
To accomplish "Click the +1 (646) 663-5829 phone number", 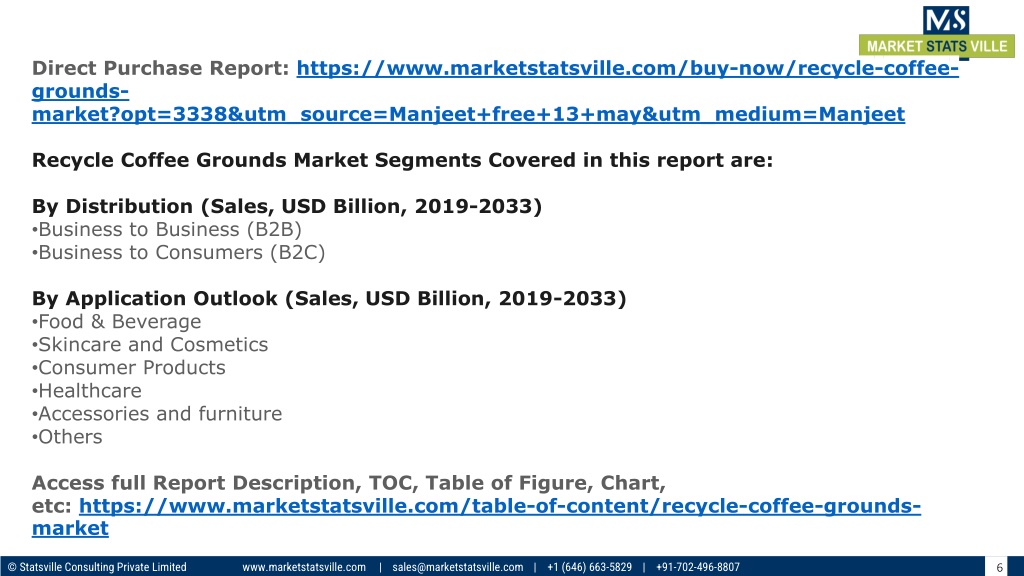I will (x=589, y=567).
